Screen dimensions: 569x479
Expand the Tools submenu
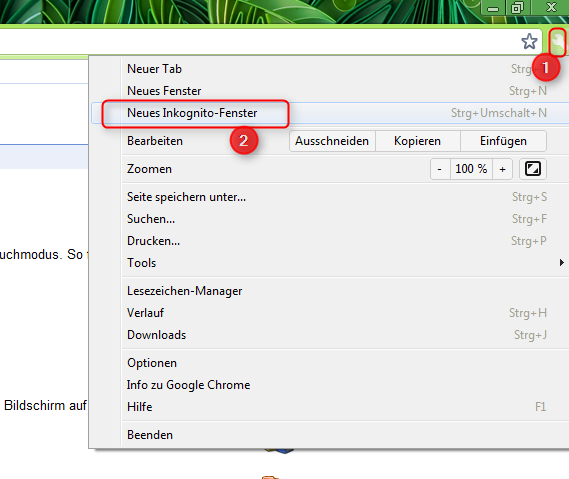(x=330, y=263)
